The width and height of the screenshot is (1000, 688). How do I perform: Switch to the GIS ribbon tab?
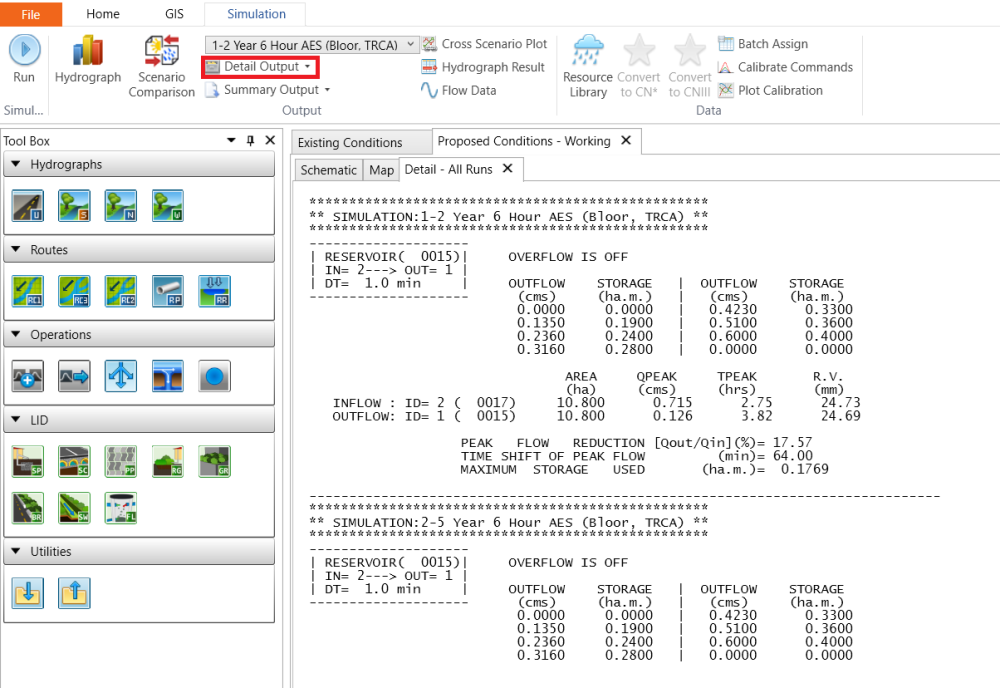click(174, 14)
